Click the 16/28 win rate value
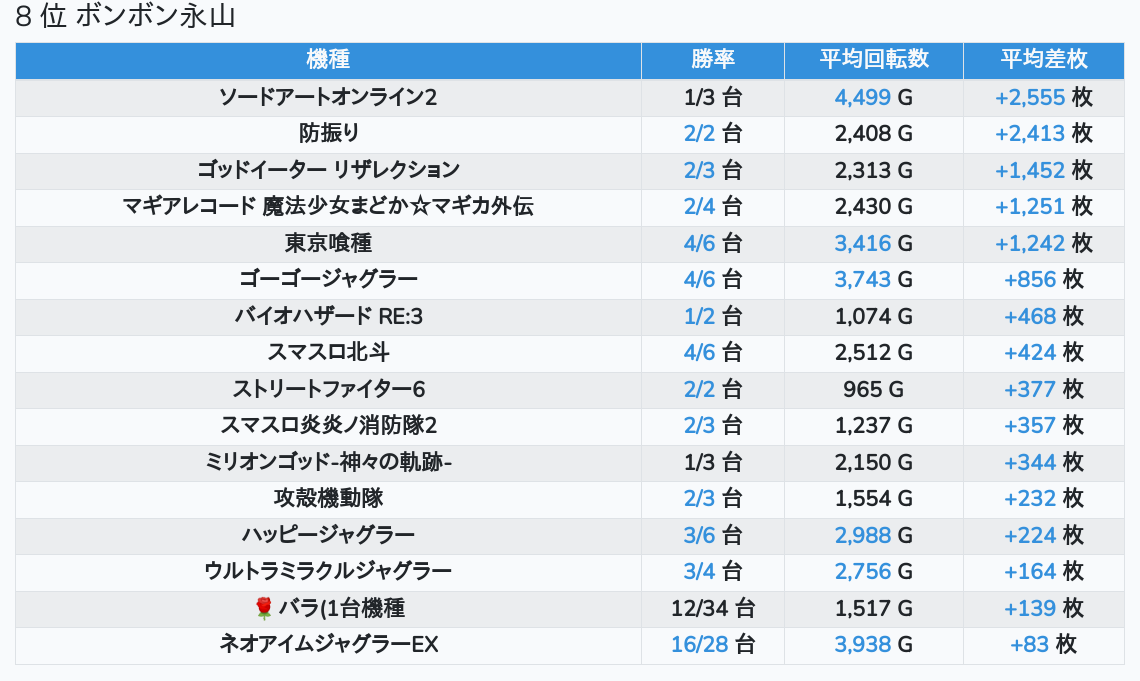 (694, 645)
